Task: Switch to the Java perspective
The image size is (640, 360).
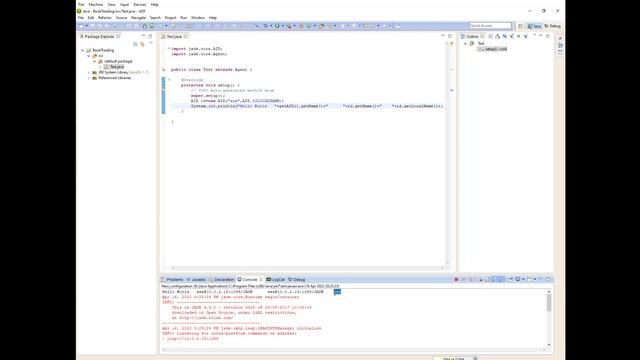Action: [534, 26]
